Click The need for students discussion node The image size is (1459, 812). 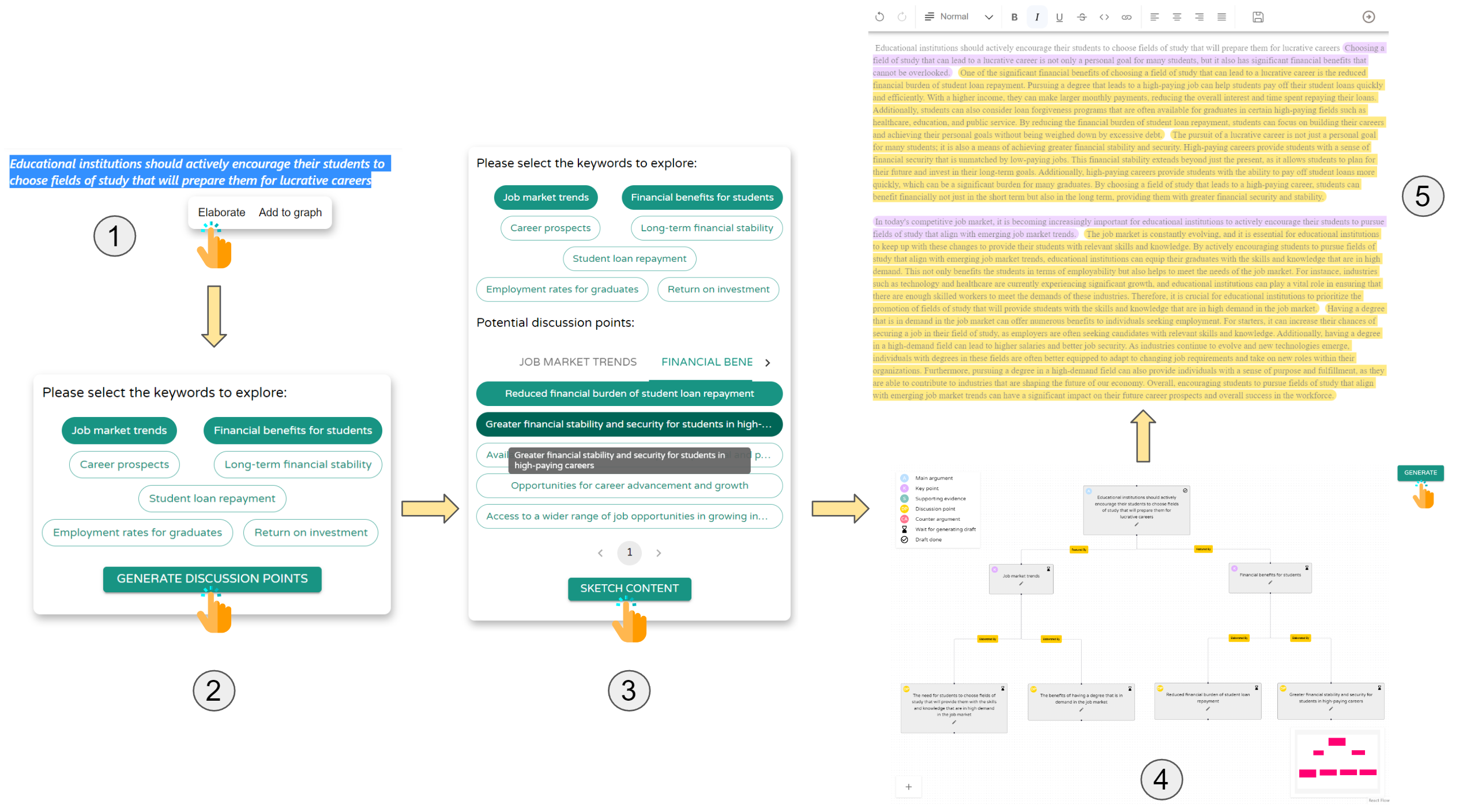(x=954, y=708)
